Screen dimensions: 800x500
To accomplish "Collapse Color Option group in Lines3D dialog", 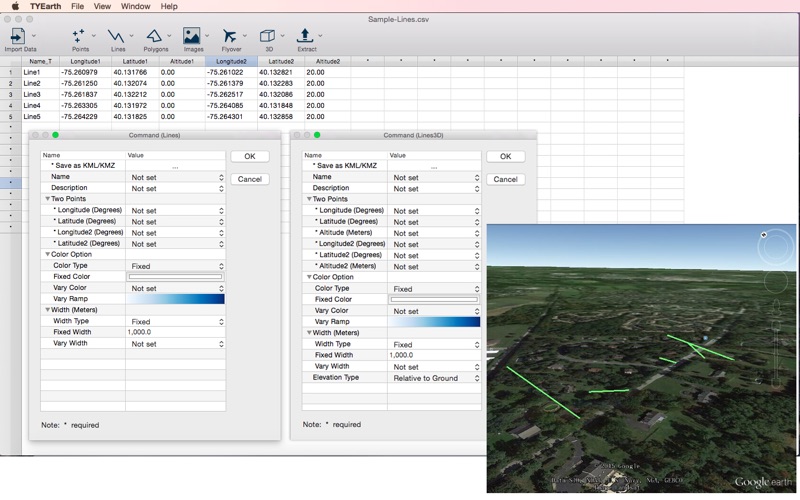I will [309, 277].
